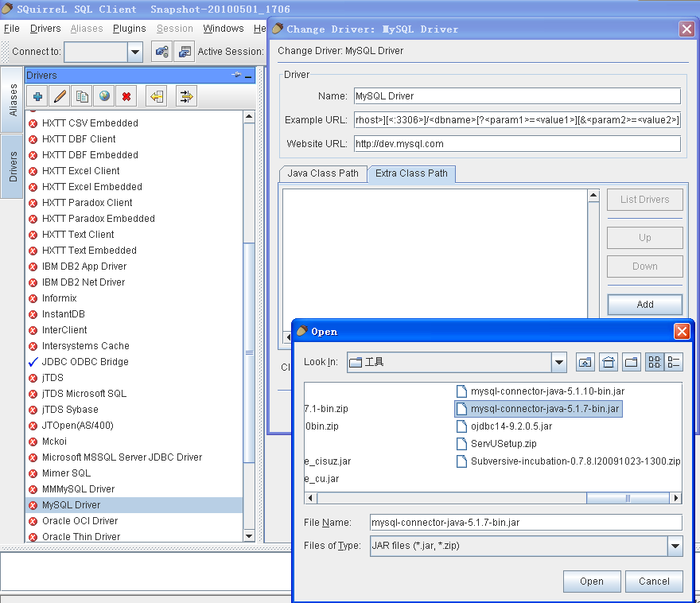Screen dimensions: 700x603
Task: Click the drivers list scroll up arrow
Action: click(x=249, y=117)
